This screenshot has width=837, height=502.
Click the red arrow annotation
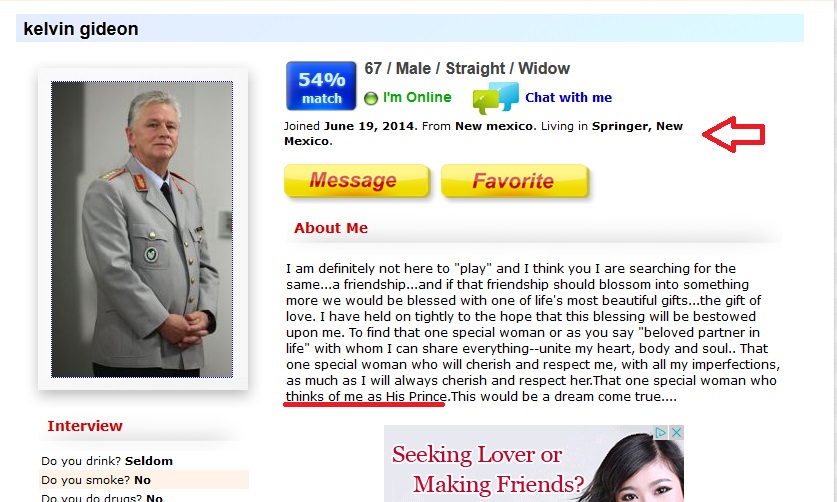pyautogui.click(x=734, y=134)
